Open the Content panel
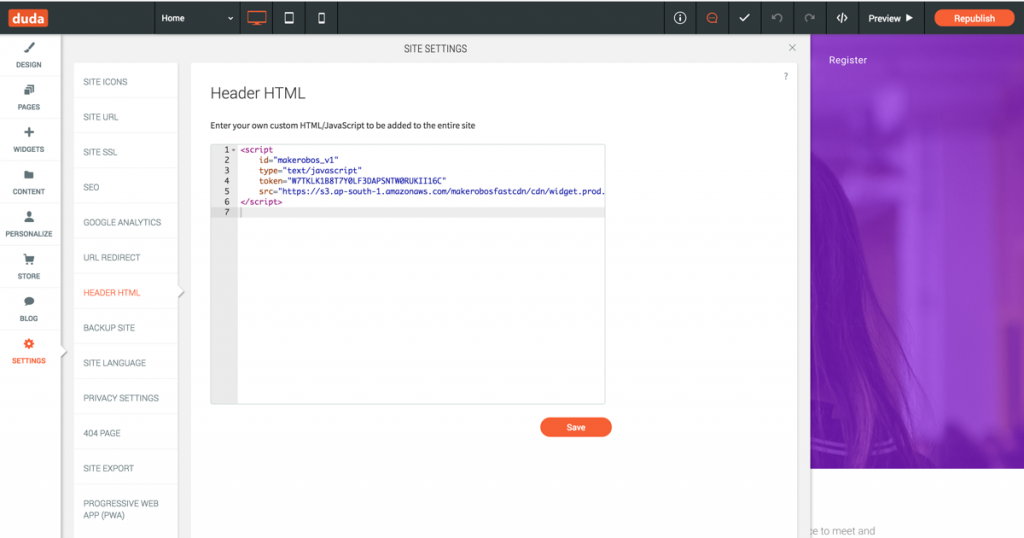The width and height of the screenshot is (1024, 538). (29, 183)
